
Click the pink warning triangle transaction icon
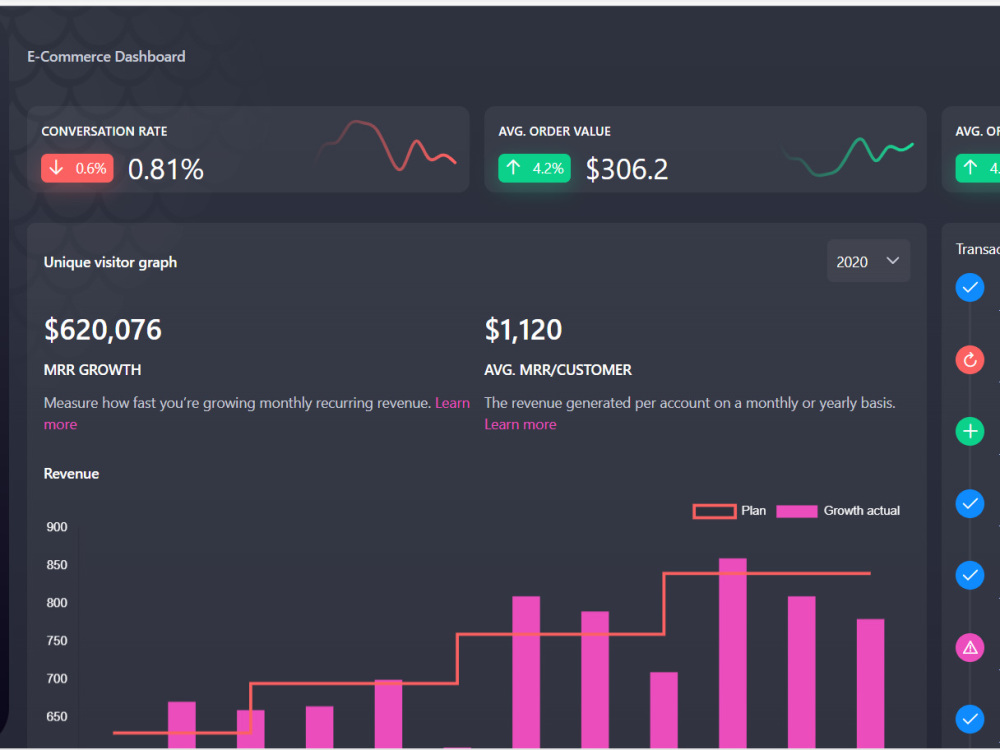(x=969, y=648)
